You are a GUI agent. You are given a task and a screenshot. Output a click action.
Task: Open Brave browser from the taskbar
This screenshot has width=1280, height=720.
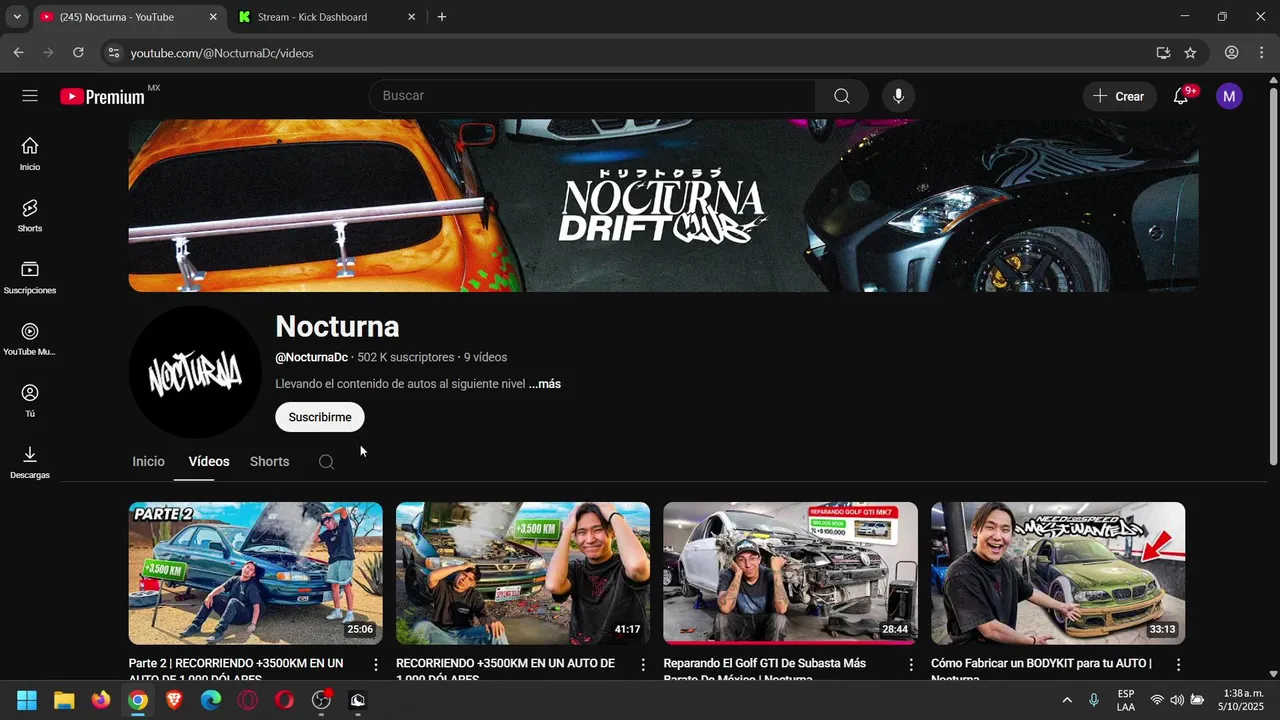(x=174, y=700)
